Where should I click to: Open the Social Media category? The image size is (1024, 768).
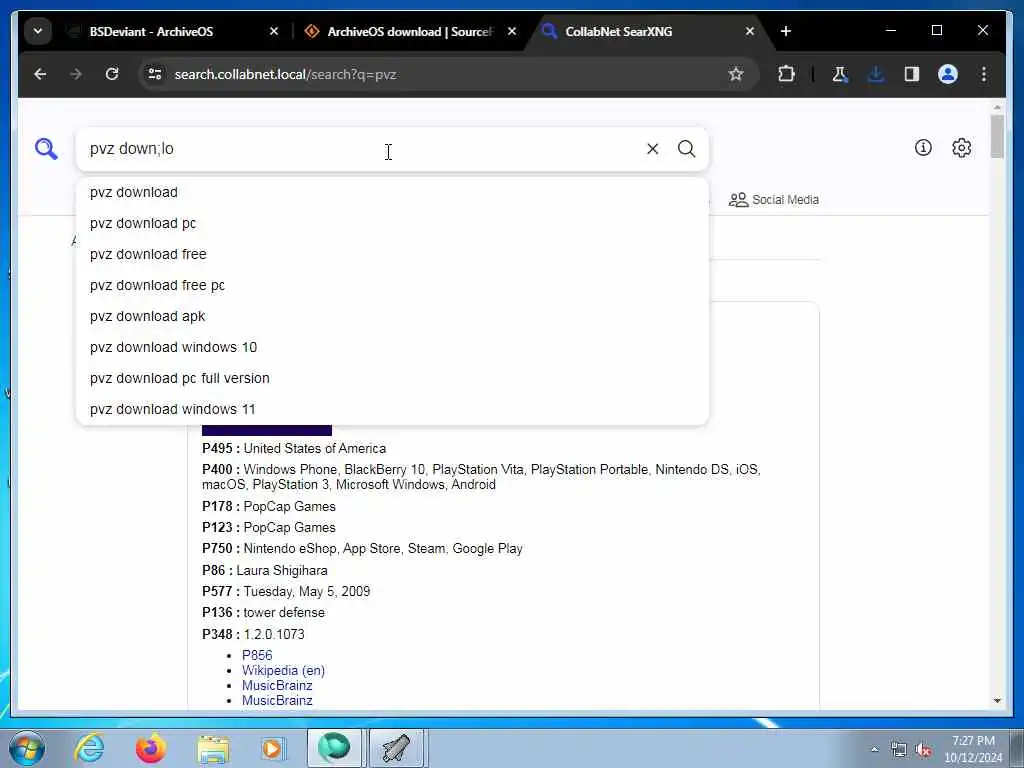[x=774, y=200]
